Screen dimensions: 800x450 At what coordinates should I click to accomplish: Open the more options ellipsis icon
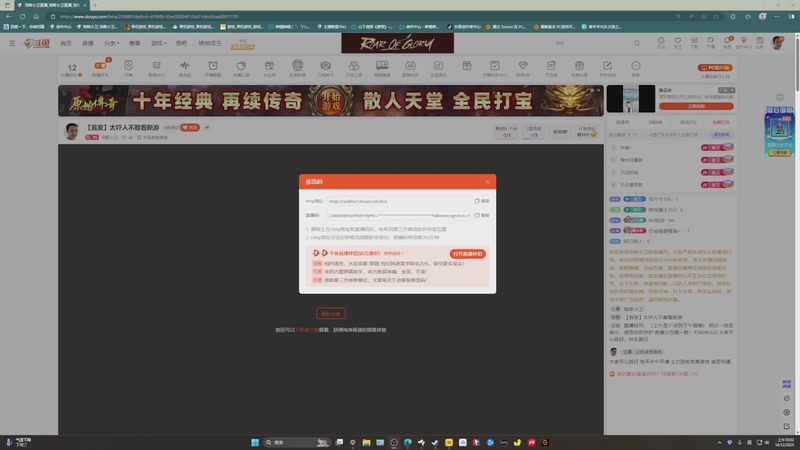(x=635, y=66)
